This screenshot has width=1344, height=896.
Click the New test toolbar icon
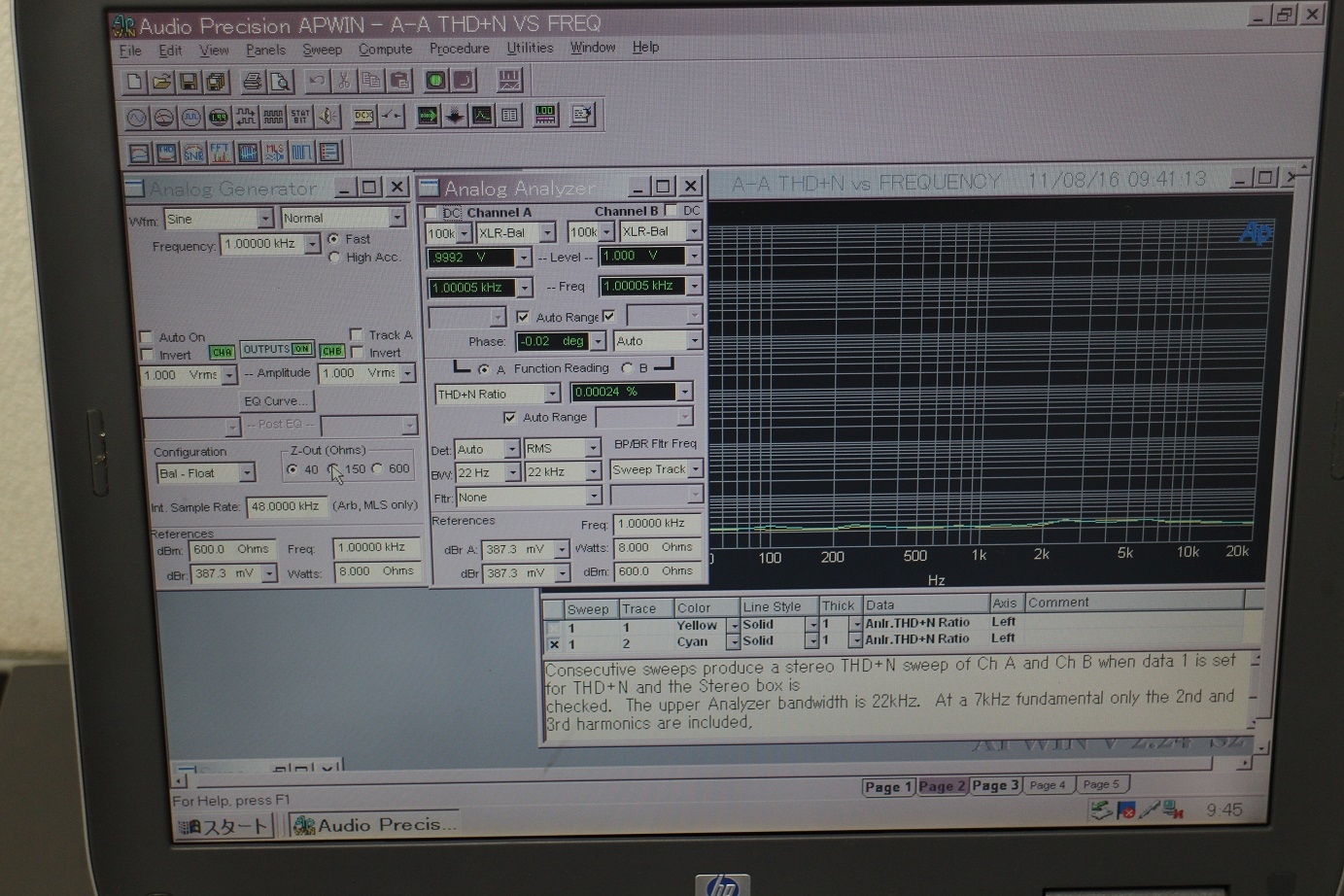pyautogui.click(x=135, y=81)
